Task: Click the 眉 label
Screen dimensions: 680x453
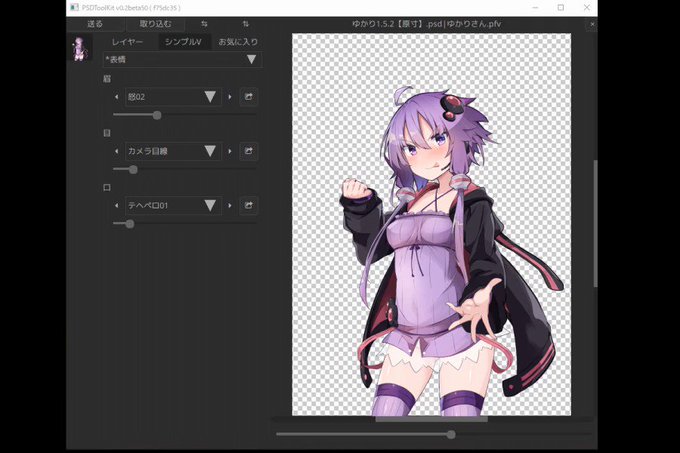Action: coord(107,79)
